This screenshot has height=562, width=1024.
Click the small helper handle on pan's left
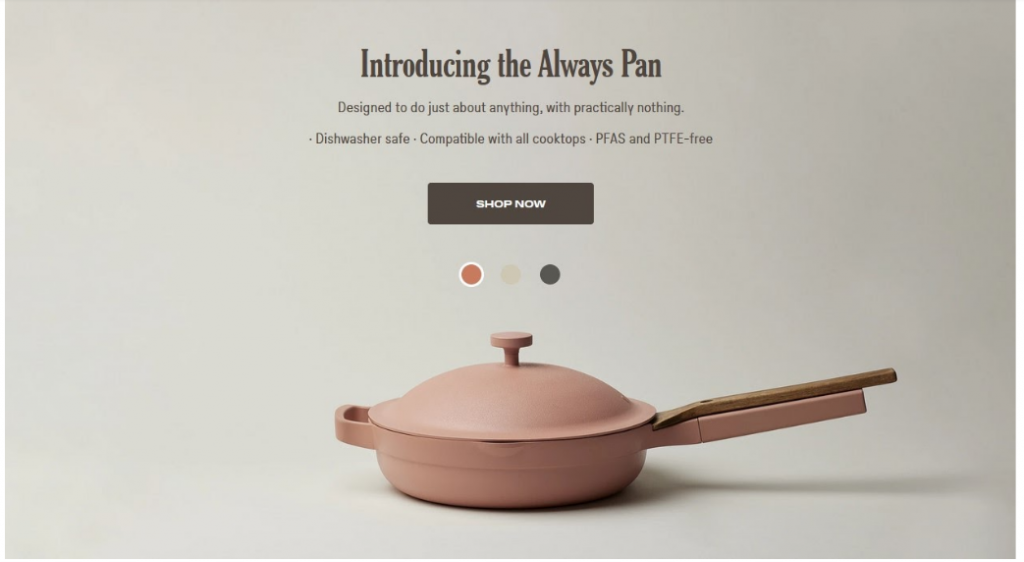353,426
